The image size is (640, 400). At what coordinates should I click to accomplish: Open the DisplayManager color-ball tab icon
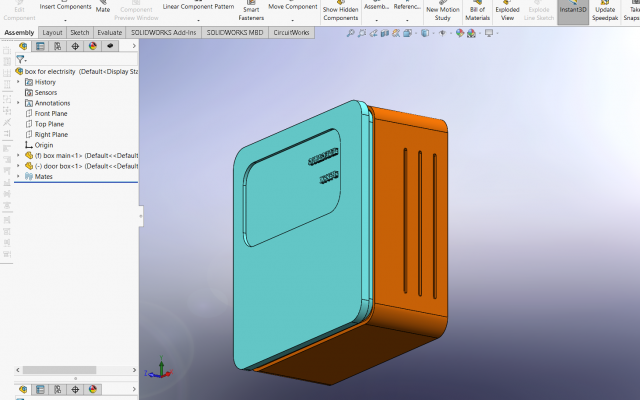(92, 46)
